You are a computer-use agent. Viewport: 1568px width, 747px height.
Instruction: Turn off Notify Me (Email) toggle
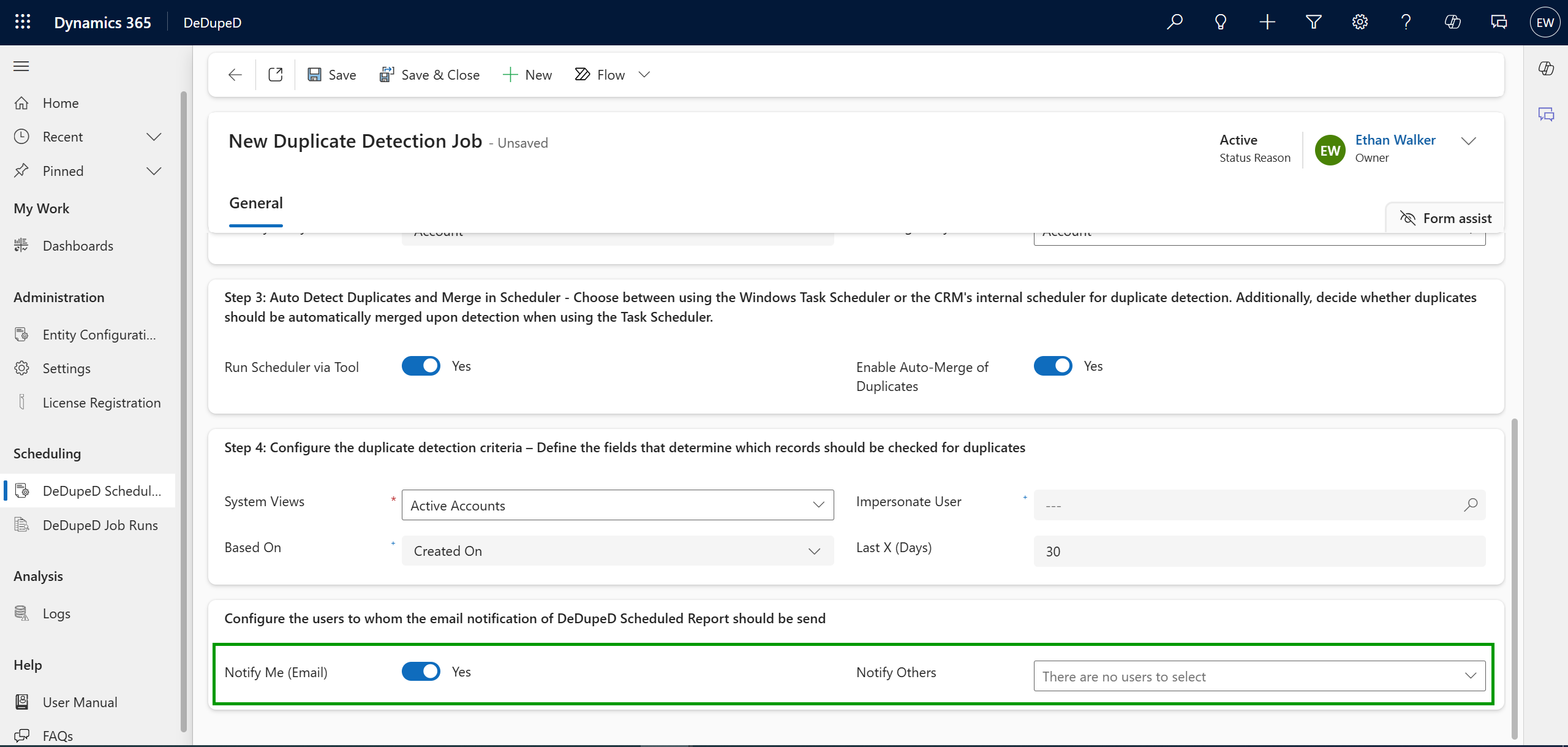[x=421, y=672]
